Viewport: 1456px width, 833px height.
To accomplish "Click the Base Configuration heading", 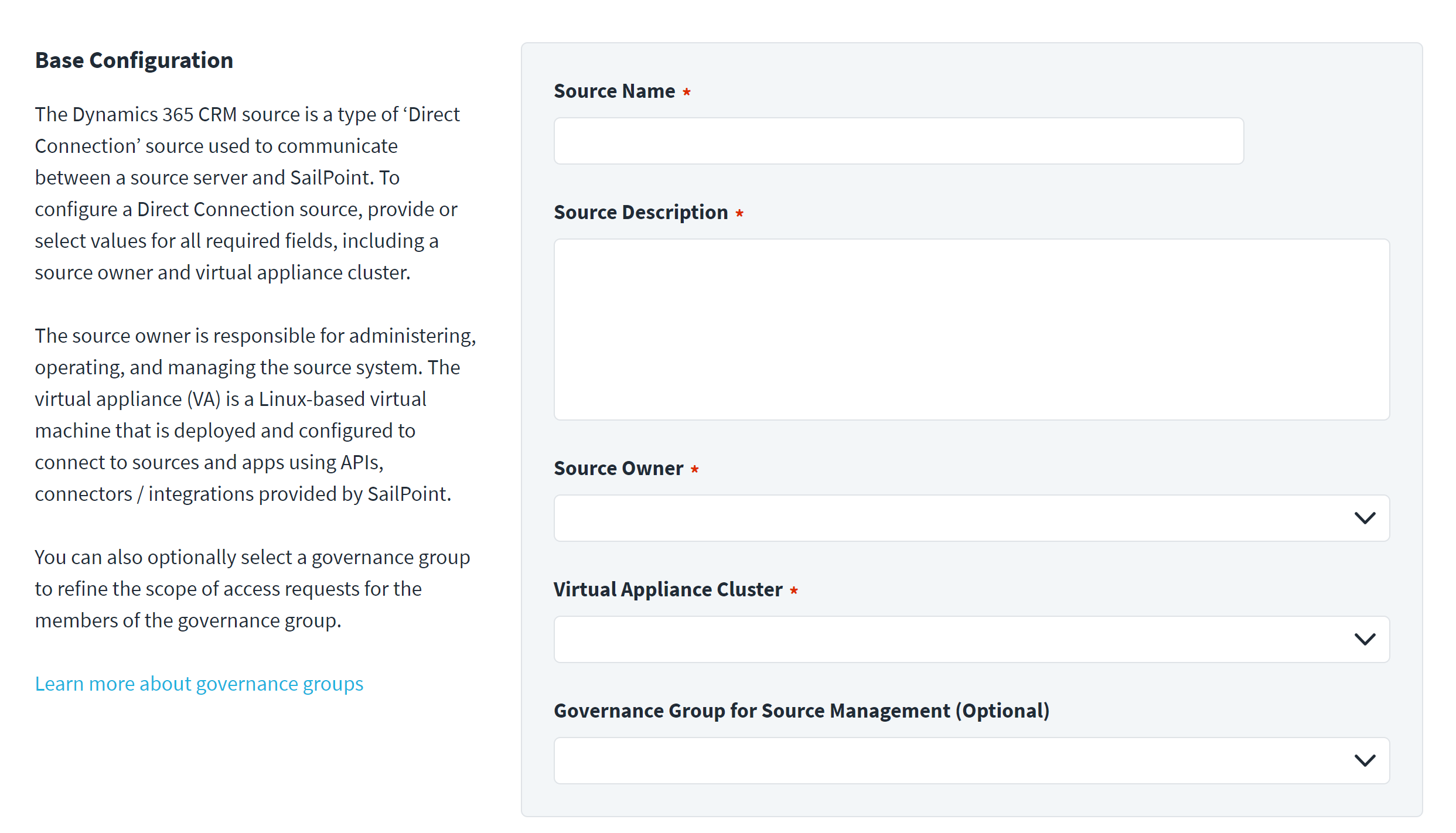I will pos(134,60).
